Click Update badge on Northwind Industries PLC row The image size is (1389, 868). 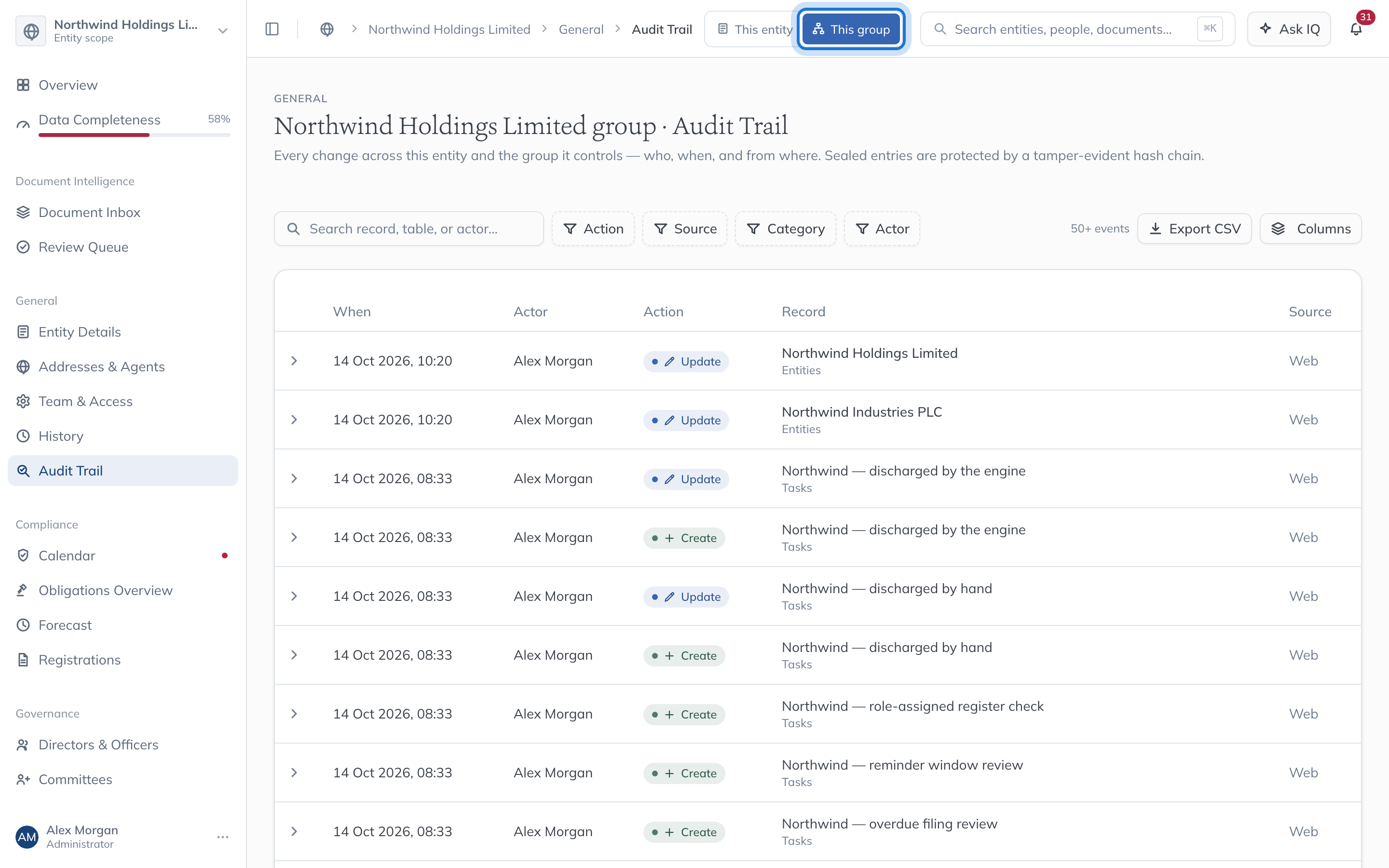coord(686,420)
